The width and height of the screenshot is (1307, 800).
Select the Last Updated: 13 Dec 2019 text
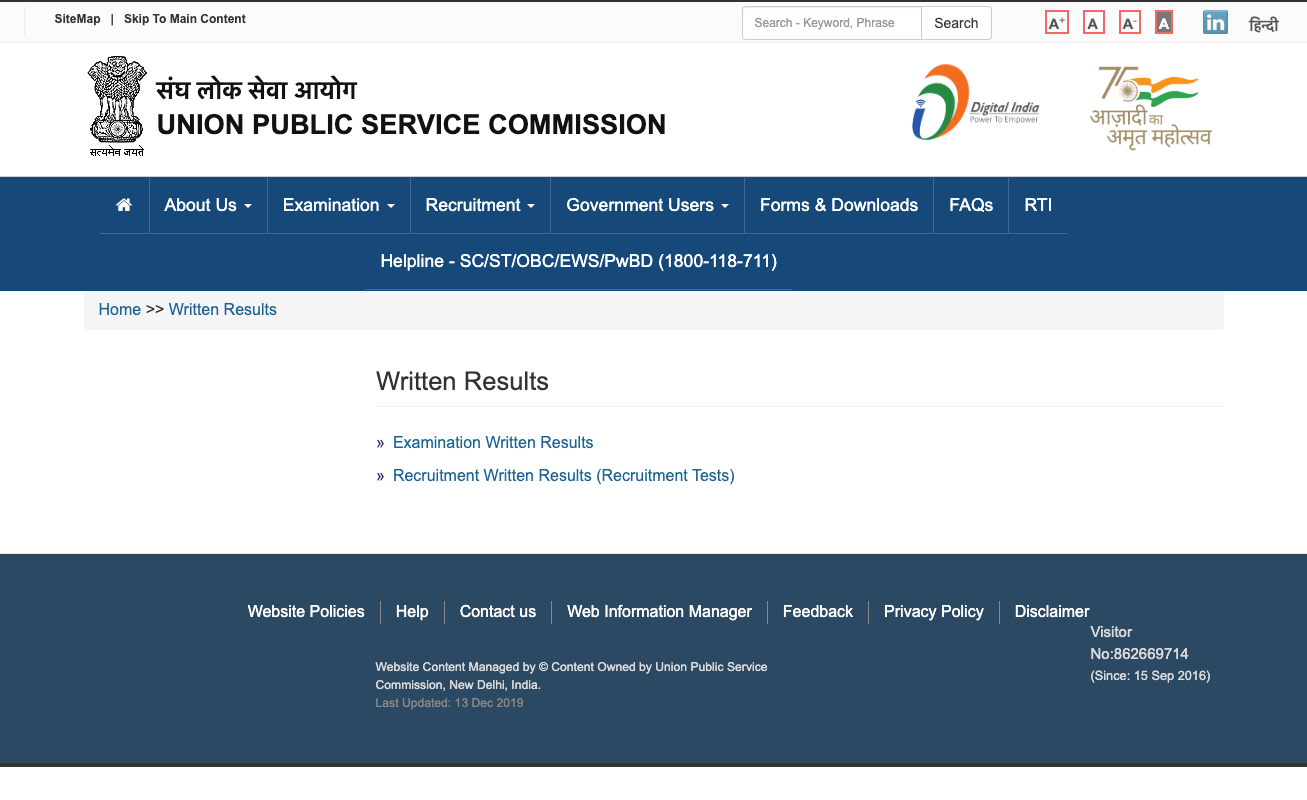(x=449, y=703)
